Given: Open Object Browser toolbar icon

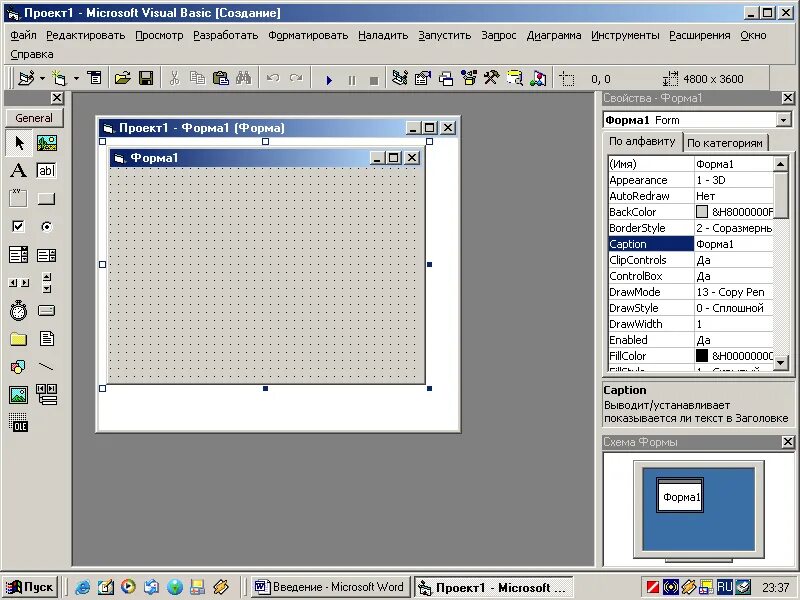Looking at the screenshot, I should (x=468, y=79).
